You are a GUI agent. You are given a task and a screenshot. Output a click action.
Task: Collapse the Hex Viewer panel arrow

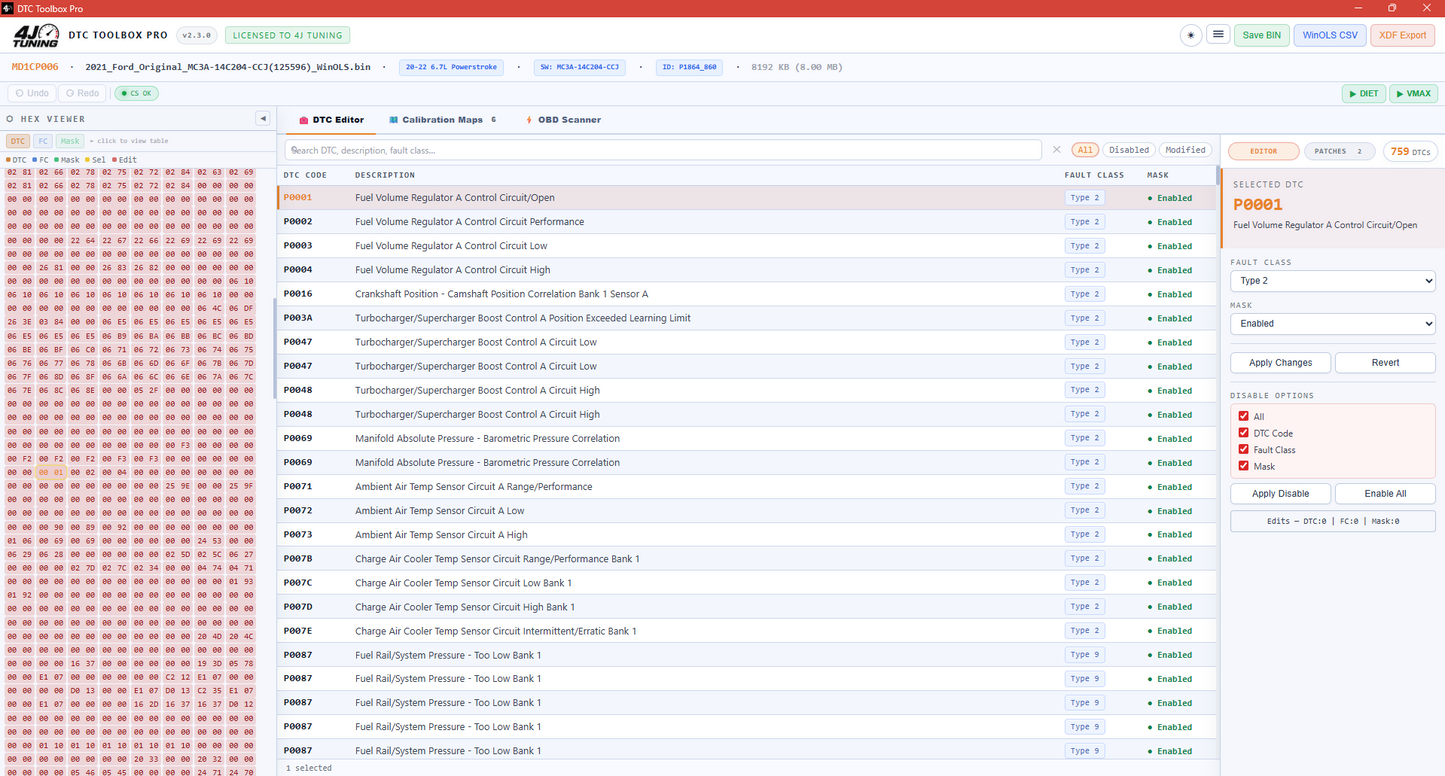point(263,119)
